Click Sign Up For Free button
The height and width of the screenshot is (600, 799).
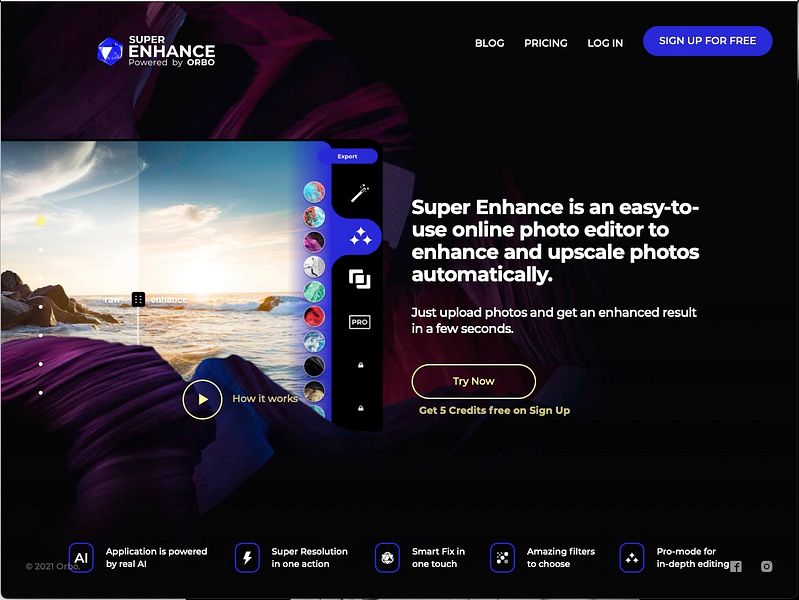(707, 41)
